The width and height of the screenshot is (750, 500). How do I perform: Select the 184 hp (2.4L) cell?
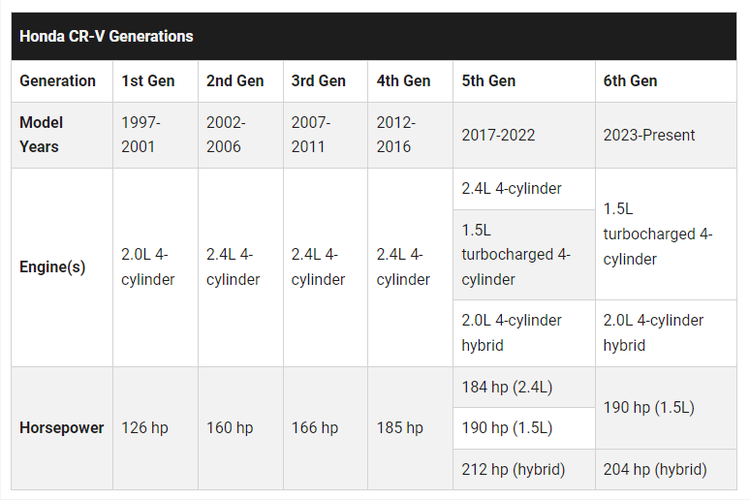click(x=509, y=387)
